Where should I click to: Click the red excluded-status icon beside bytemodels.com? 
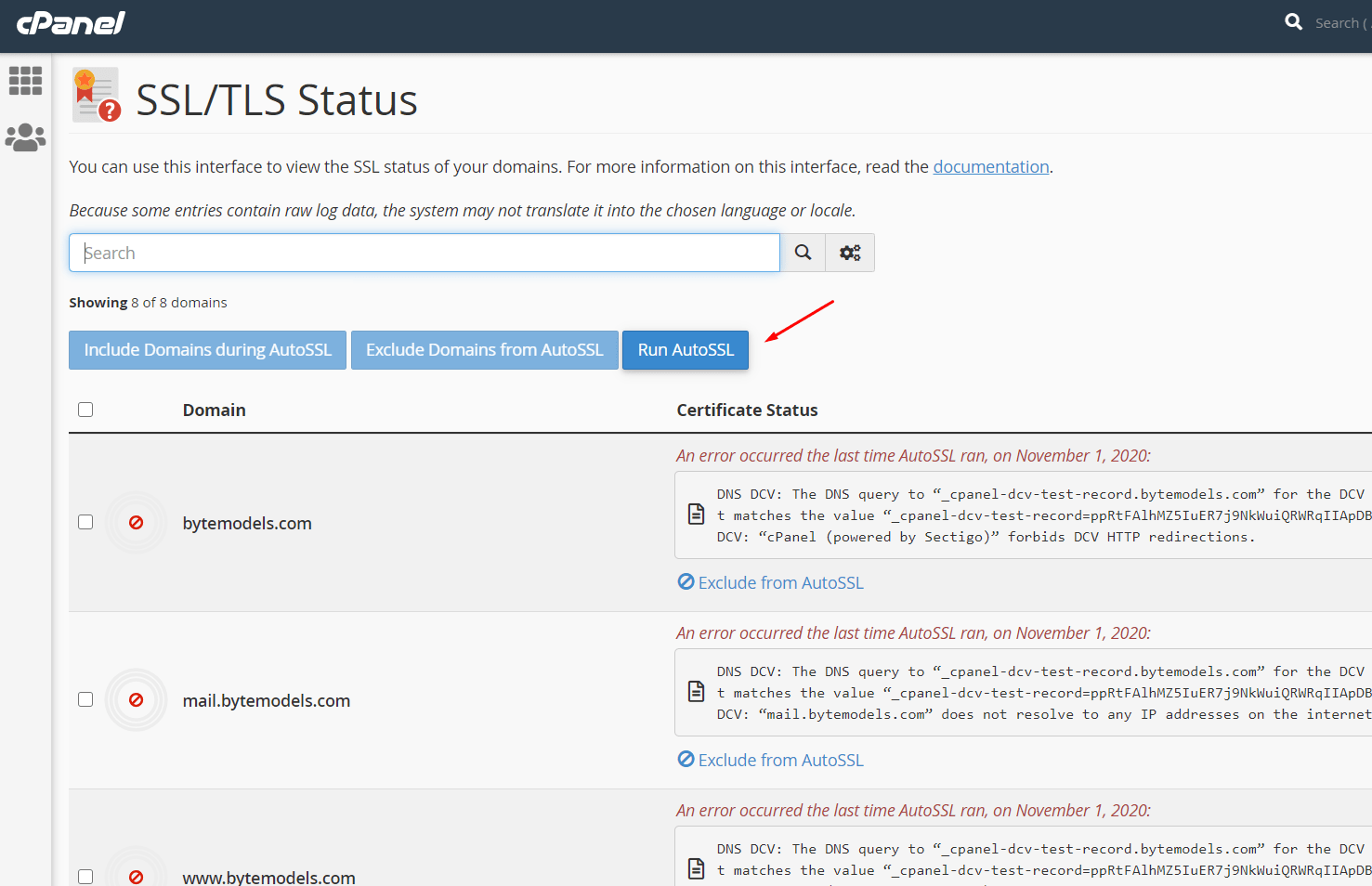pyautogui.click(x=136, y=522)
